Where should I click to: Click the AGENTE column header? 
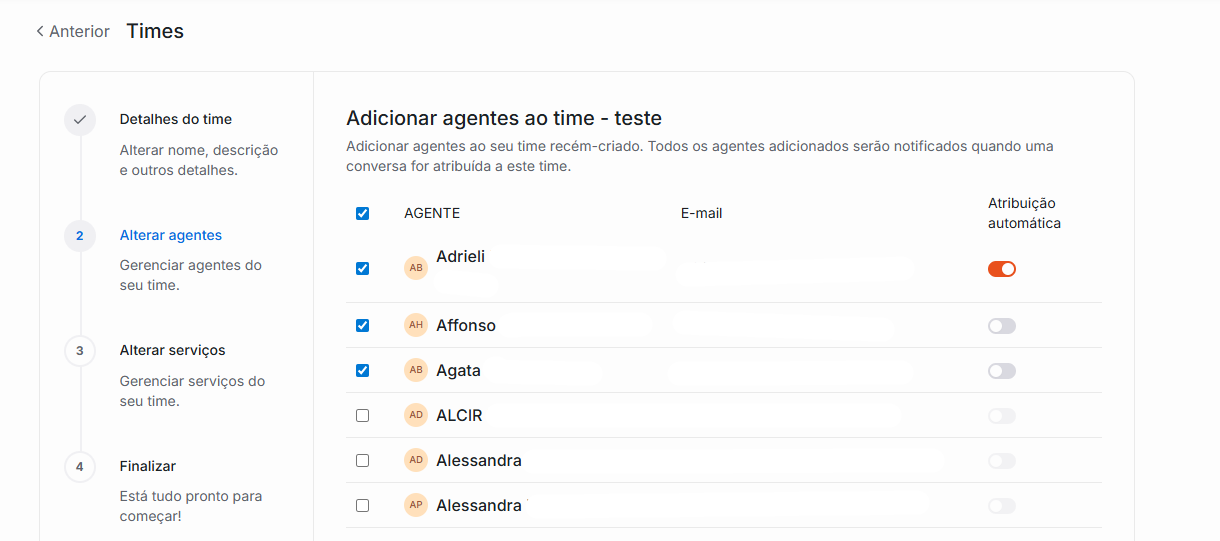pyautogui.click(x=432, y=213)
